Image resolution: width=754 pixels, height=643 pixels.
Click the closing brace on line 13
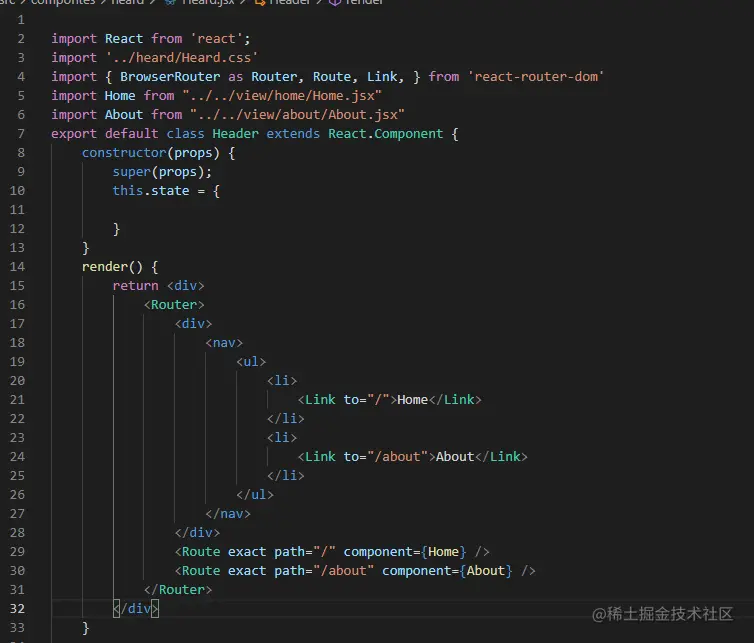coord(86,248)
